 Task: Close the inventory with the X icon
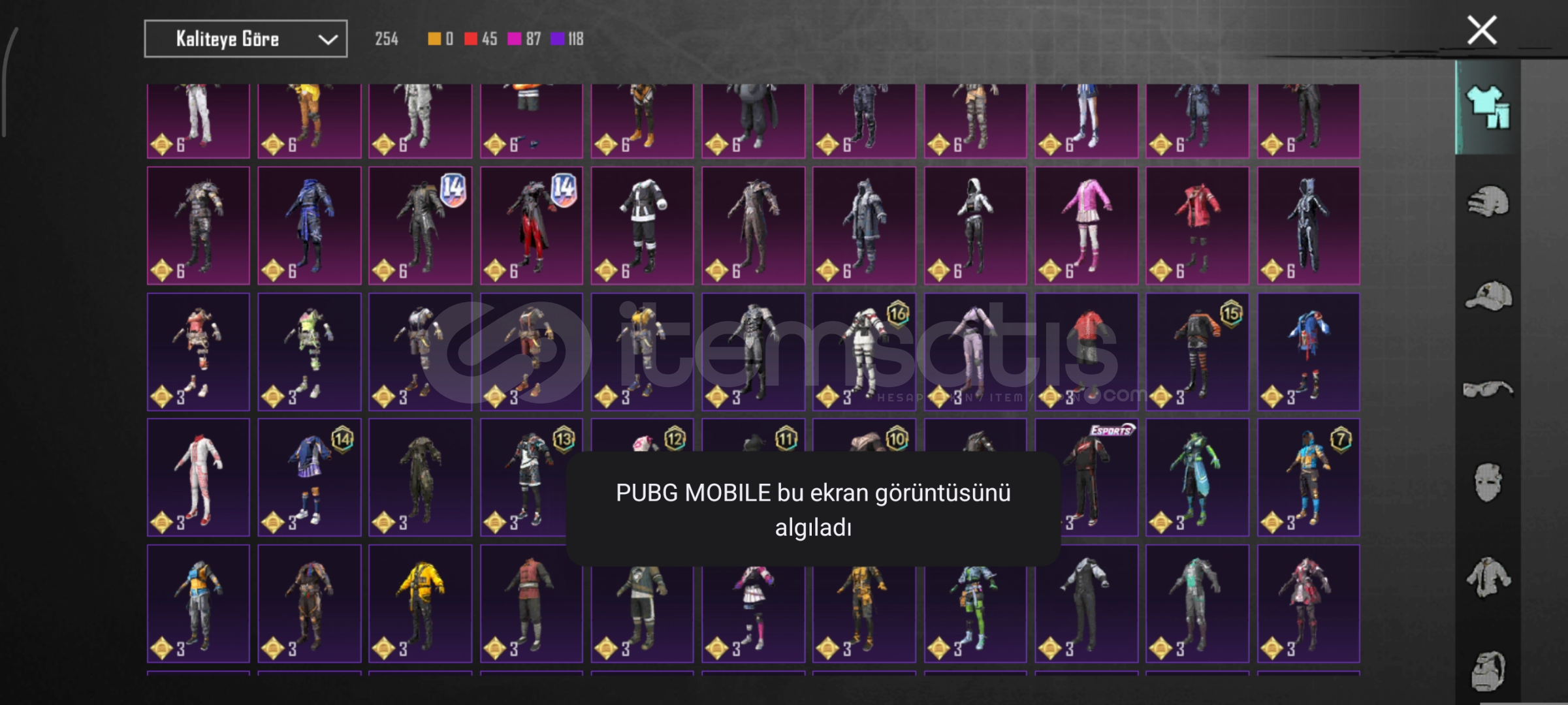point(1482,30)
